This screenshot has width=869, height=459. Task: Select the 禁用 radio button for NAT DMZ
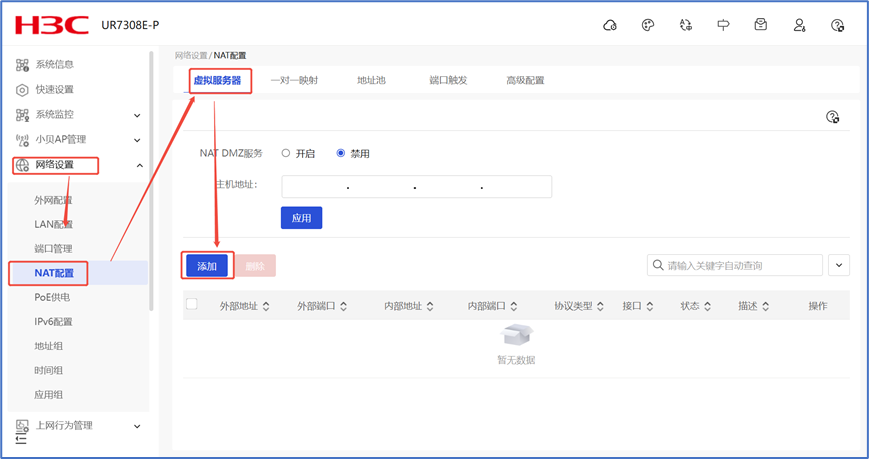pos(341,153)
